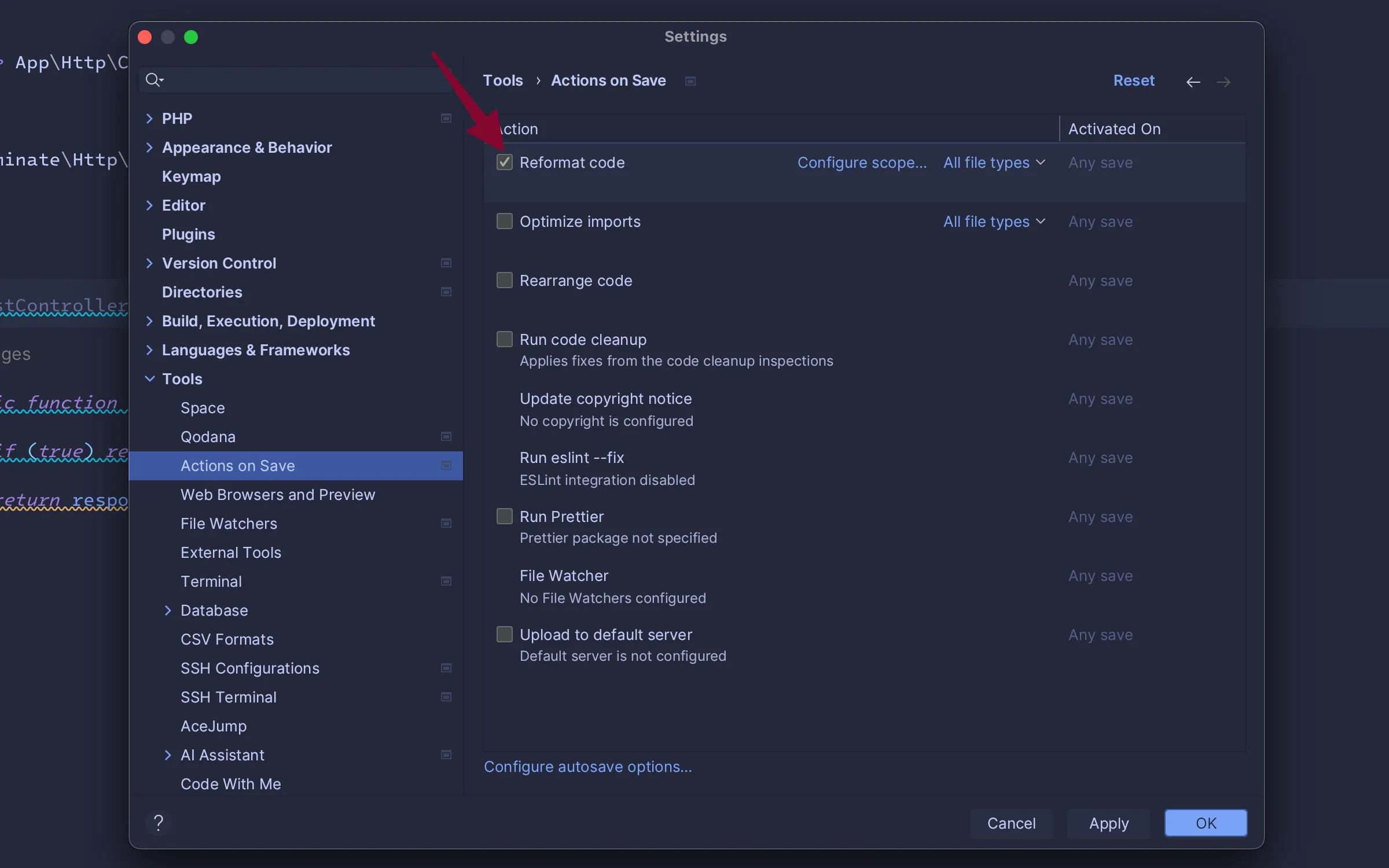The height and width of the screenshot is (868, 1389).
Task: Expand the Database node under Tools
Action: tap(168, 610)
